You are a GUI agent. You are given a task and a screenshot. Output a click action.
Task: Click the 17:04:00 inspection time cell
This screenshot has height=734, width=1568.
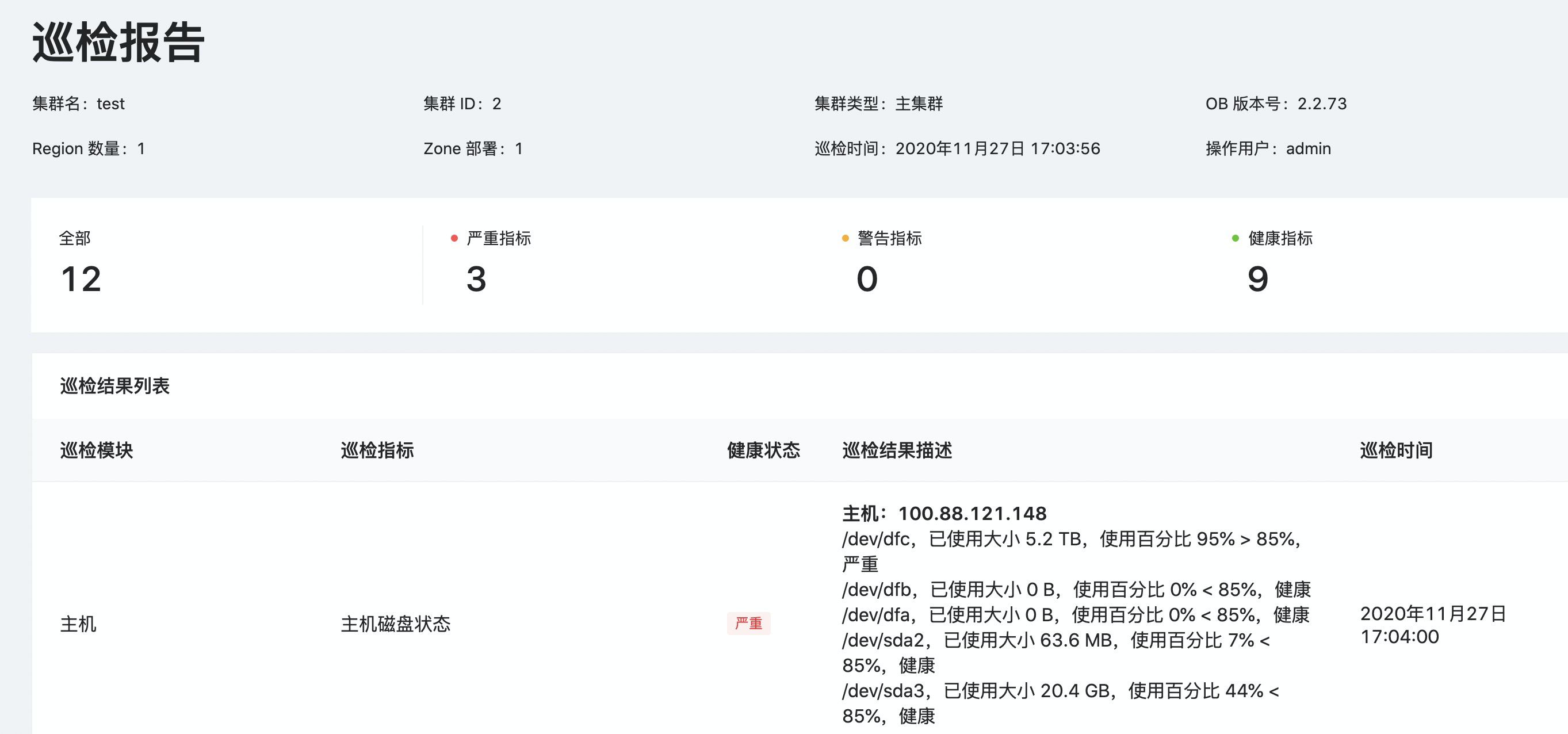pos(1433,625)
